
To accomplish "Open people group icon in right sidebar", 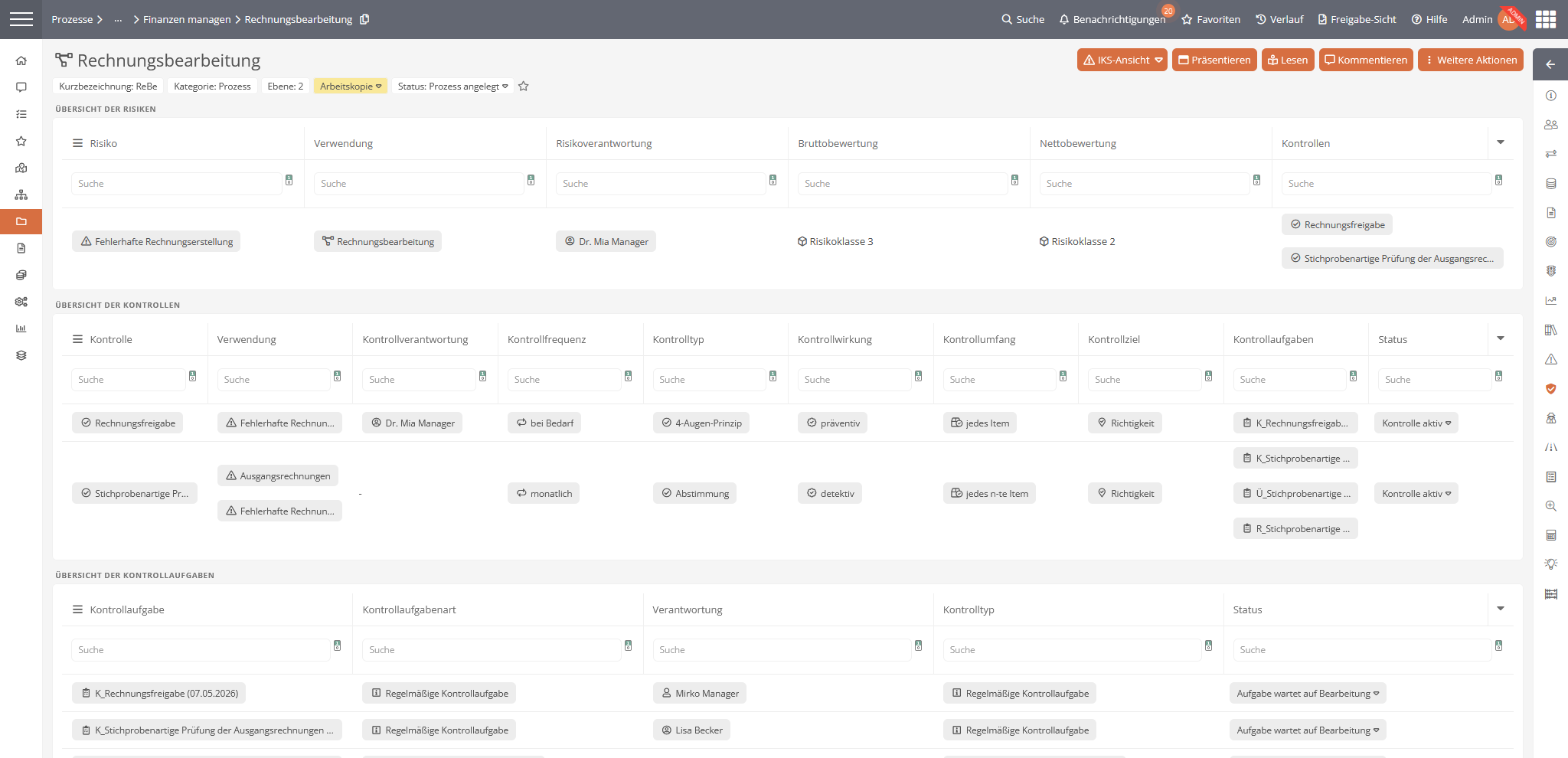I will [1551, 125].
